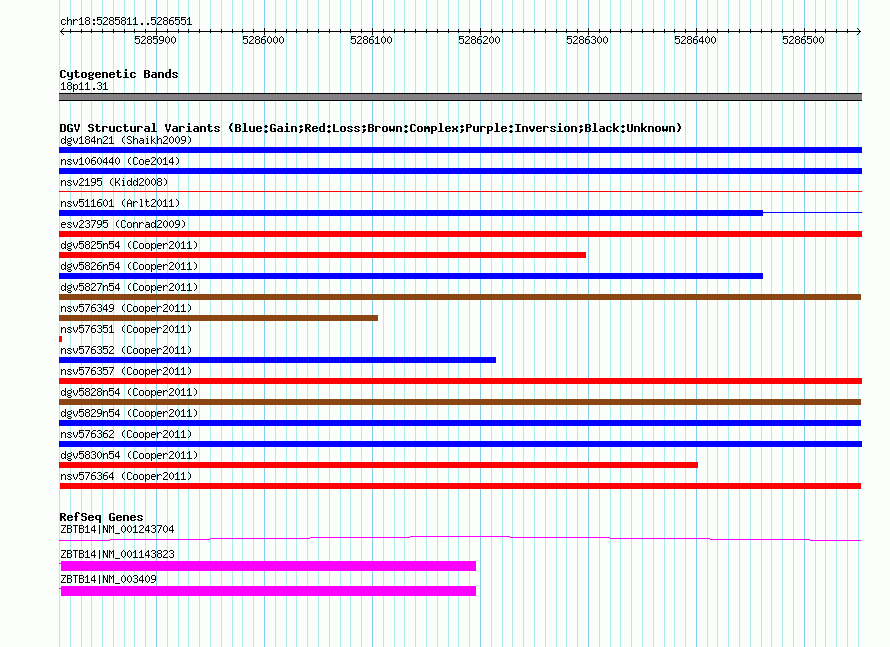The width and height of the screenshot is (890, 647).
Task: Click the brown bar under dgv5827n54
Action: (x=460, y=297)
